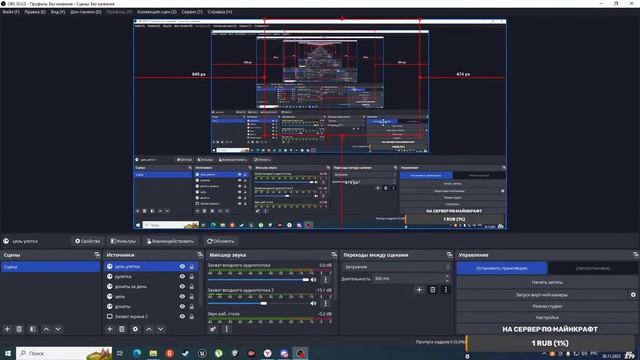Move source up arrow in Источники toolbar
This screenshot has width=640, height=360.
[149, 329]
